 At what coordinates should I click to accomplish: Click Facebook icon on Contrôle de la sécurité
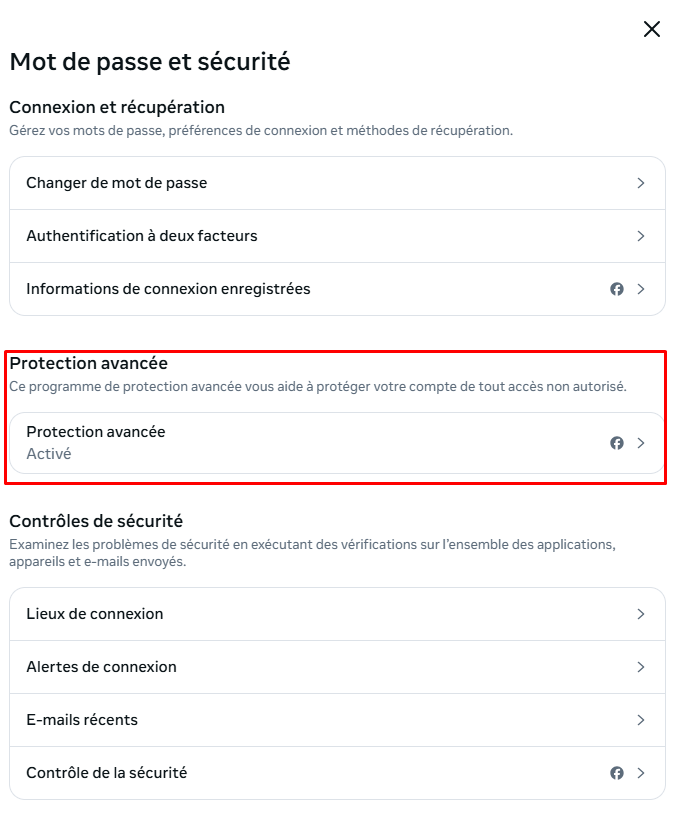tap(617, 773)
